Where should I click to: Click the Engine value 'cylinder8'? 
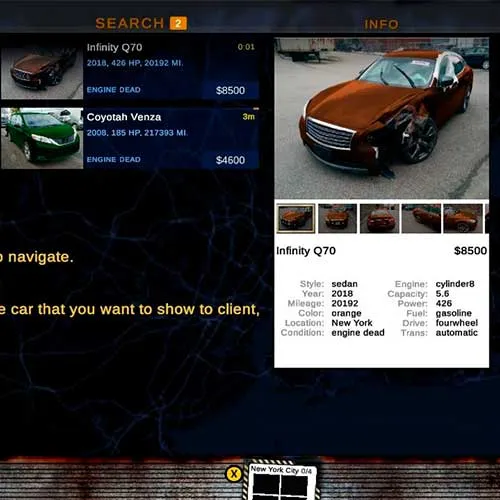pyautogui.click(x=455, y=284)
